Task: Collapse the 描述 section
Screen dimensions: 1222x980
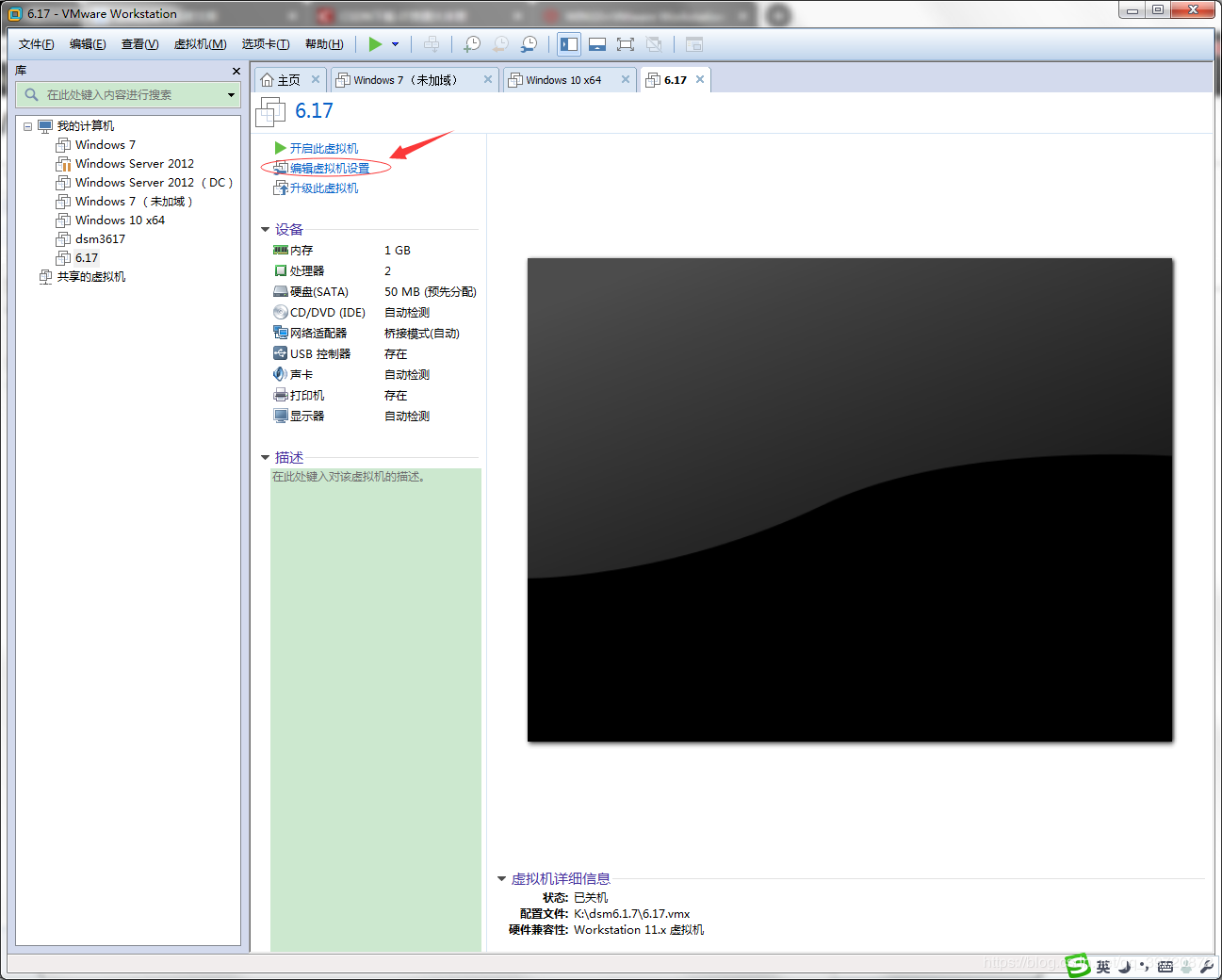Action: (266, 458)
